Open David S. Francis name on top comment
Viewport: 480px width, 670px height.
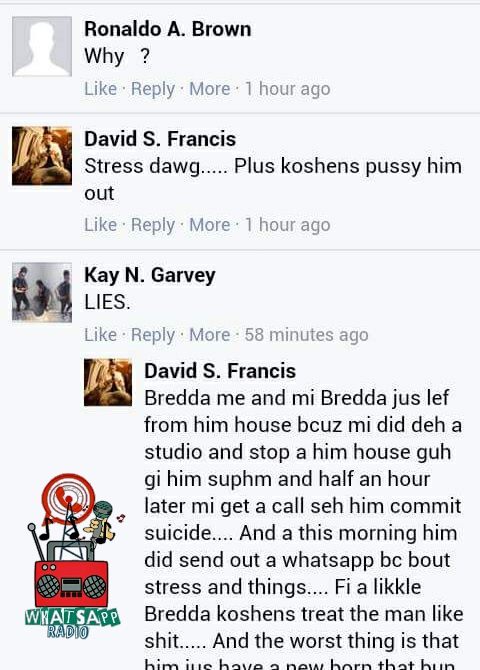coord(160,139)
